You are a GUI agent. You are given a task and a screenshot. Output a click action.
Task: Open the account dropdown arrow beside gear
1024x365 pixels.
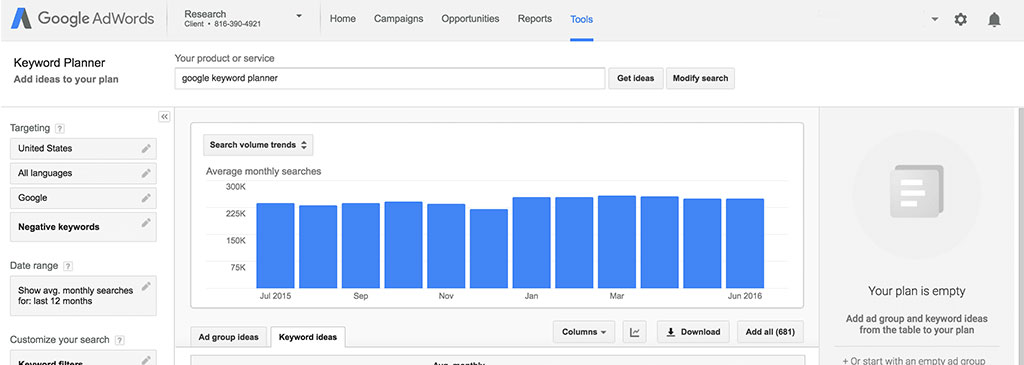tap(935, 20)
